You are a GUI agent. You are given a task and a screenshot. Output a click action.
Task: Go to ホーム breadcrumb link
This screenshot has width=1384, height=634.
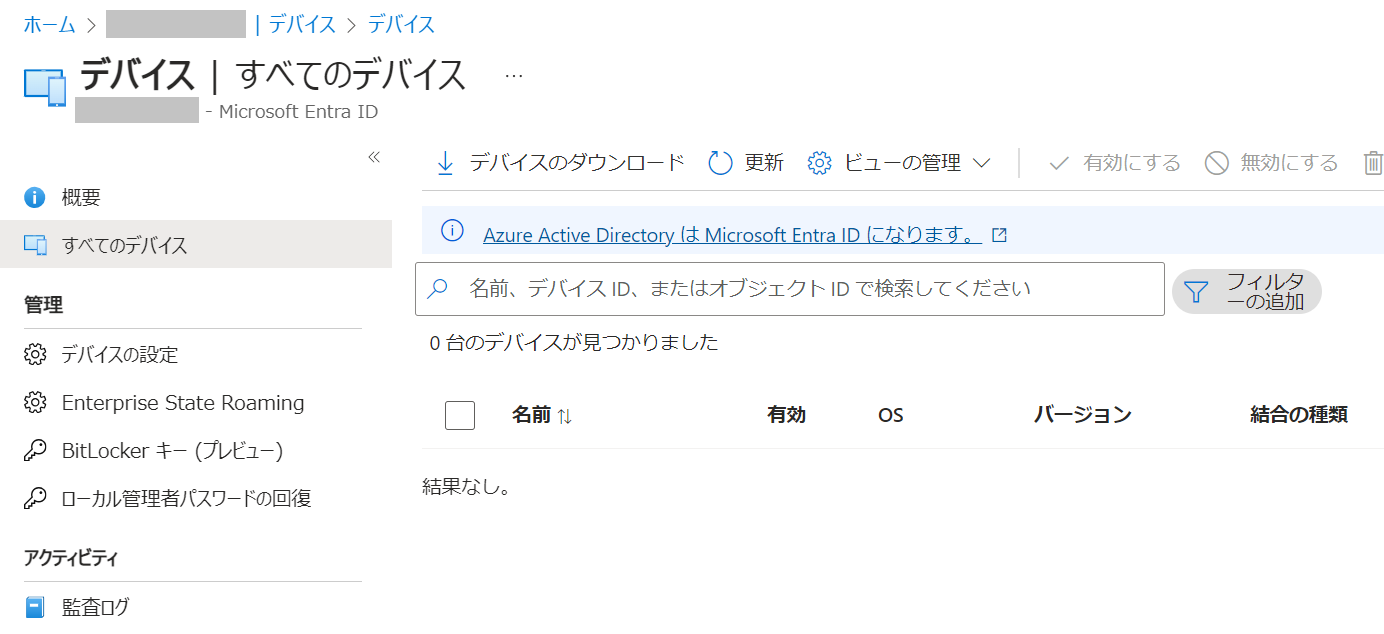[x=50, y=24]
